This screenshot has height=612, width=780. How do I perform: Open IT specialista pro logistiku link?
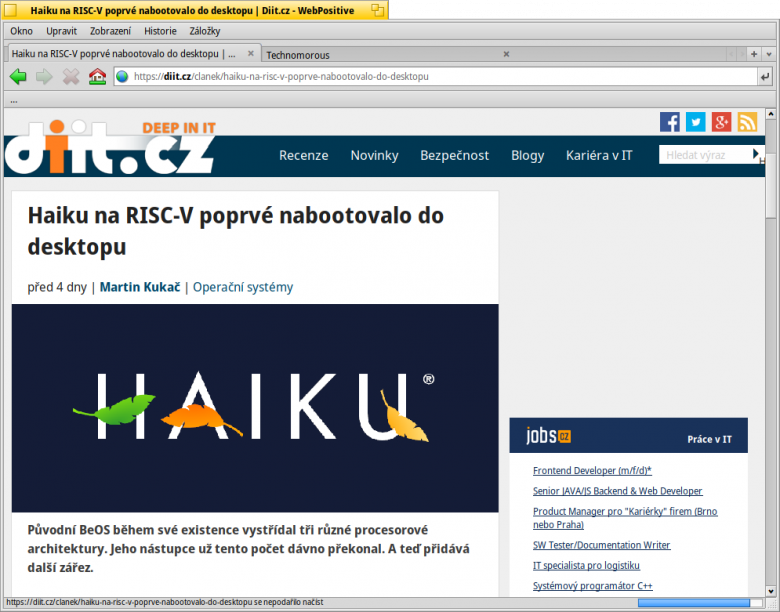pyautogui.click(x=586, y=565)
